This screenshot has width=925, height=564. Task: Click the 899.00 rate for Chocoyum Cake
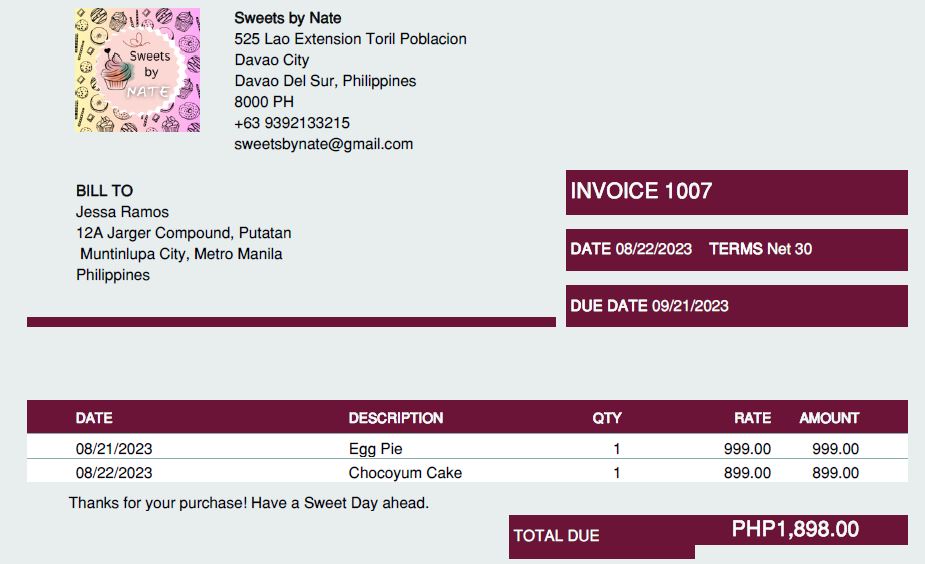click(x=747, y=473)
